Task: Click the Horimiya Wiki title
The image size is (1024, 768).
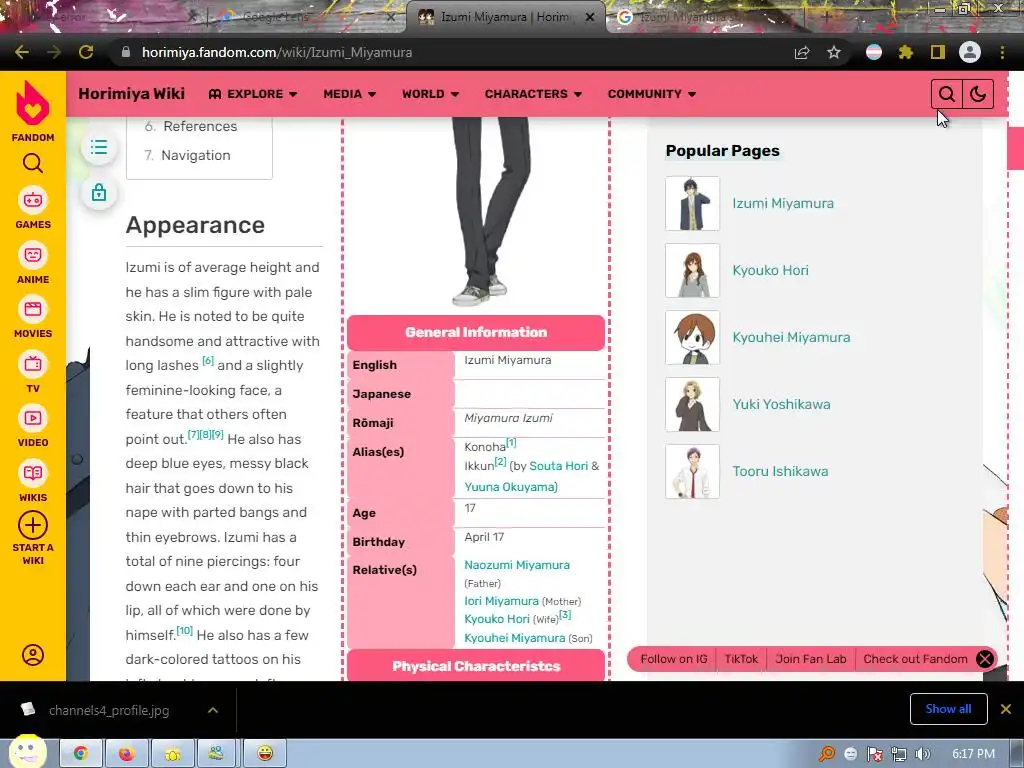Action: pyautogui.click(x=131, y=94)
